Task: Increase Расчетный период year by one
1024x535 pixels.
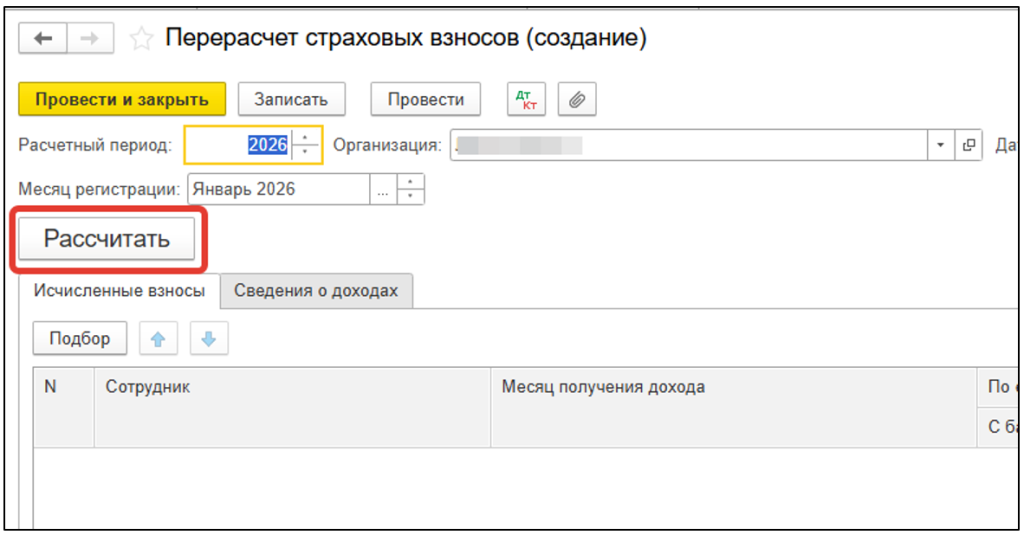Action: coord(306,138)
